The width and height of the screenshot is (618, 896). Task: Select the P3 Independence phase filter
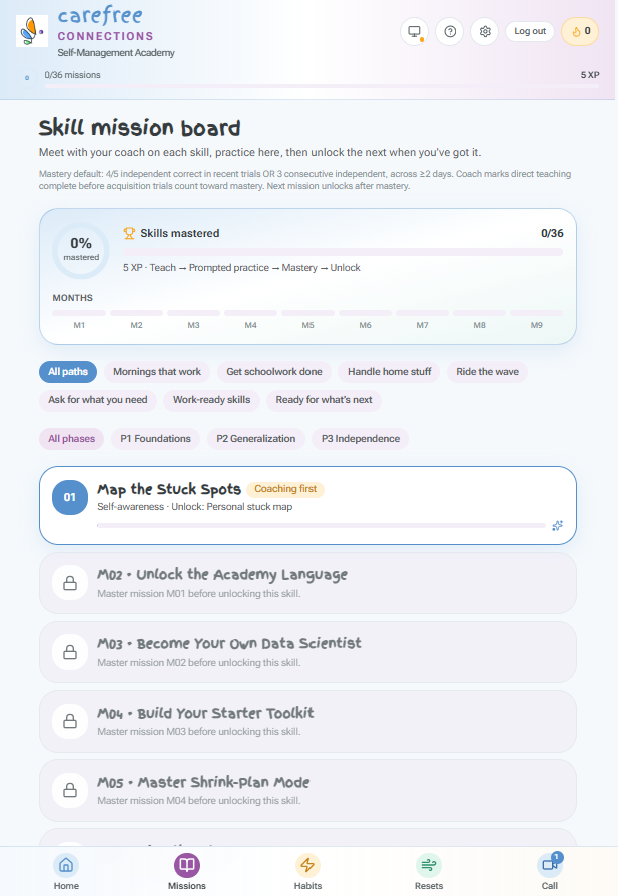coord(361,439)
